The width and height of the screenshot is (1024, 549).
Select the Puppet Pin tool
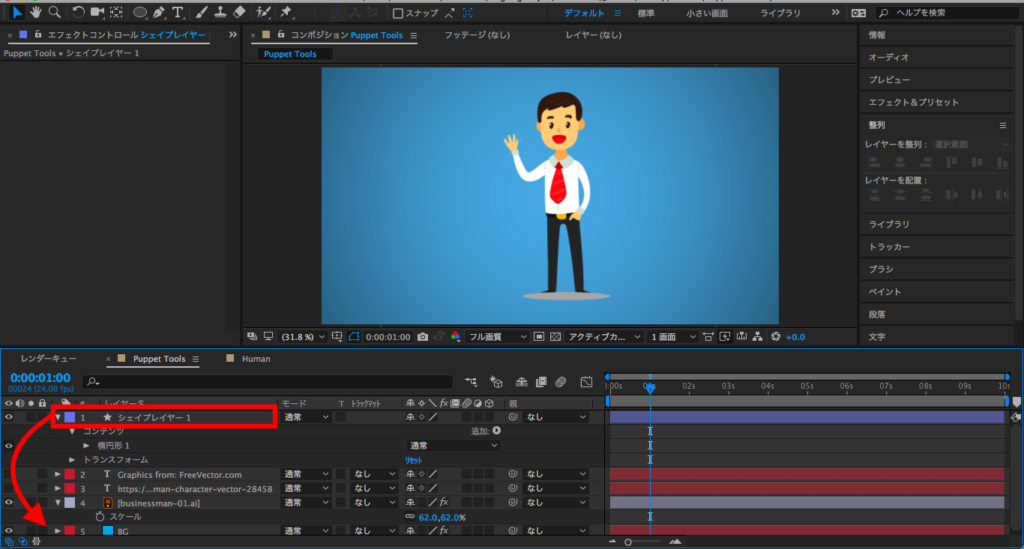(x=286, y=12)
